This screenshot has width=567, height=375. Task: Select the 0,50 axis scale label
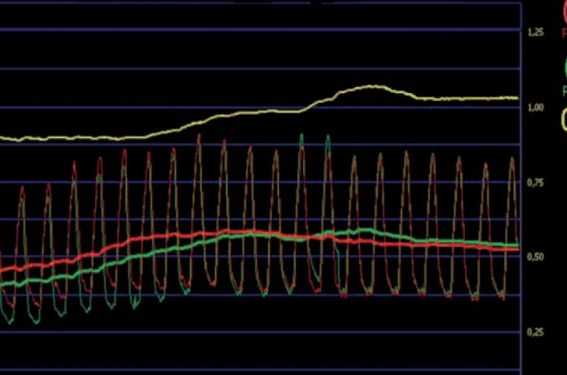[x=535, y=257]
